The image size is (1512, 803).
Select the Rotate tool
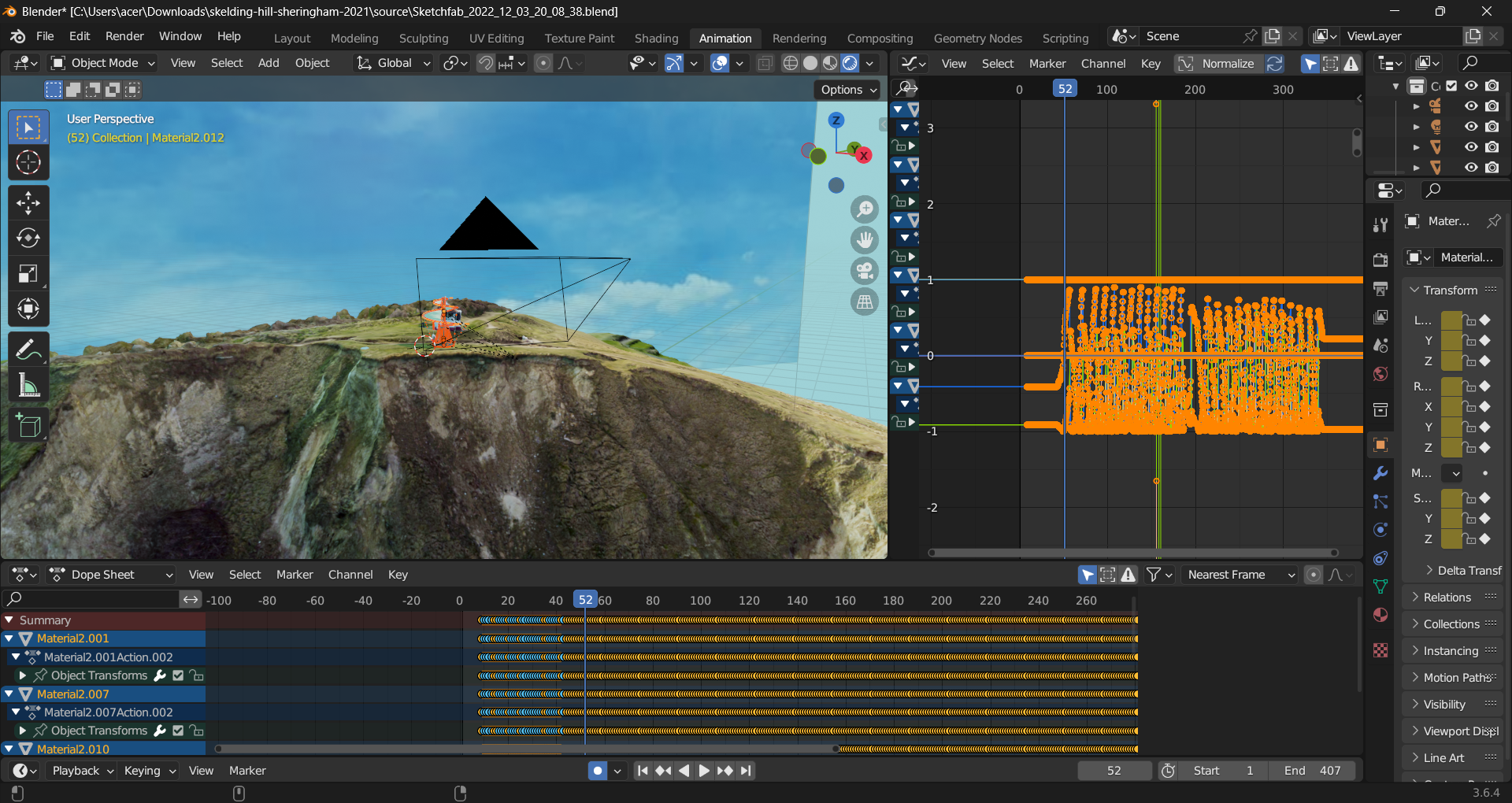[28, 238]
